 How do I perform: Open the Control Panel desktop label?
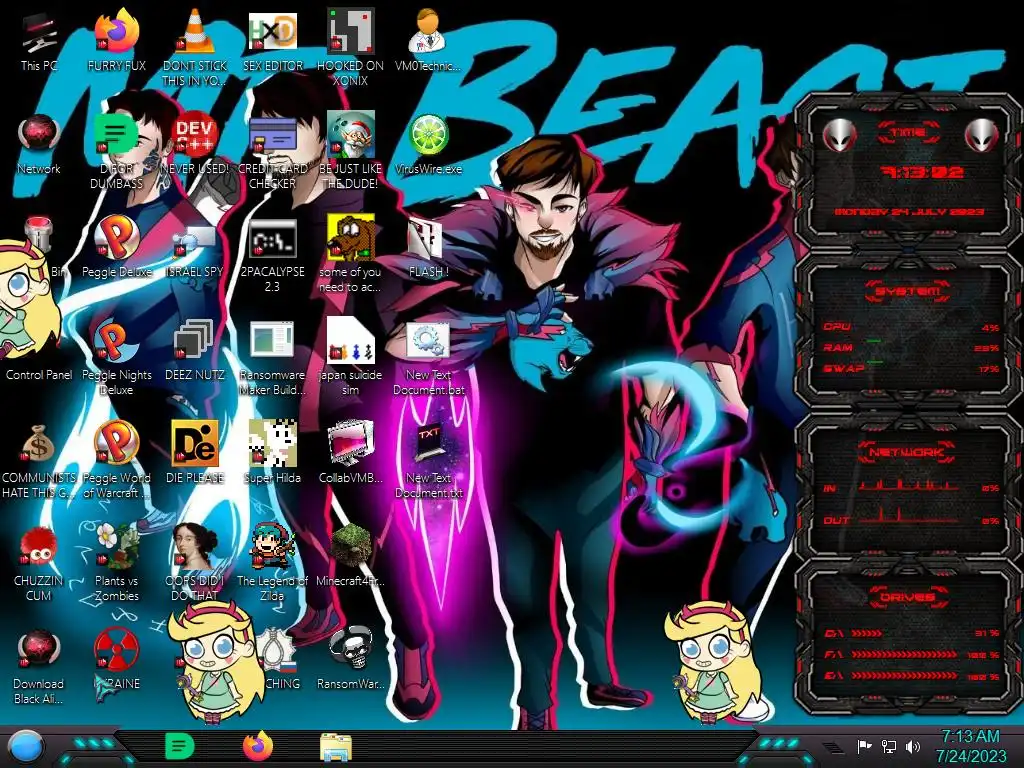coord(39,375)
